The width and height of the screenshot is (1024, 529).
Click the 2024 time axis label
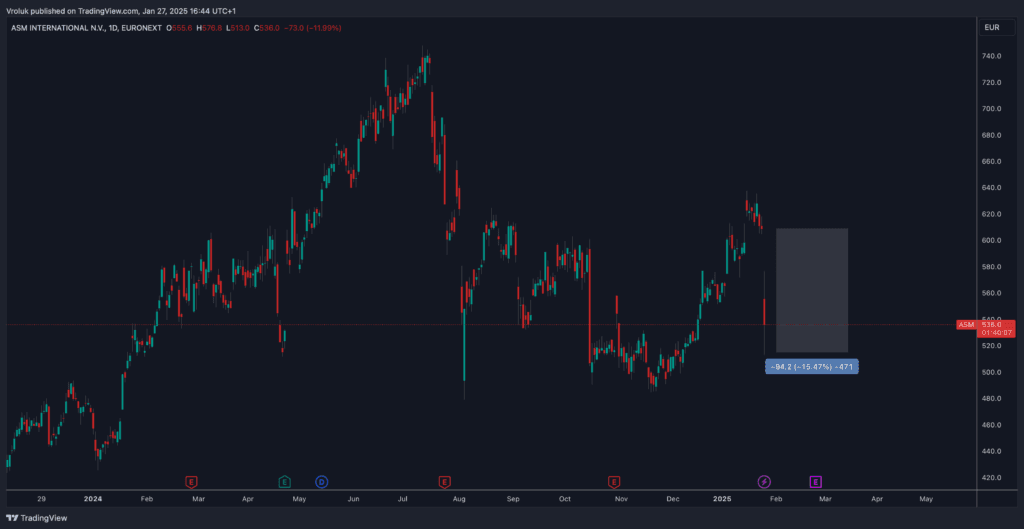coord(93,499)
